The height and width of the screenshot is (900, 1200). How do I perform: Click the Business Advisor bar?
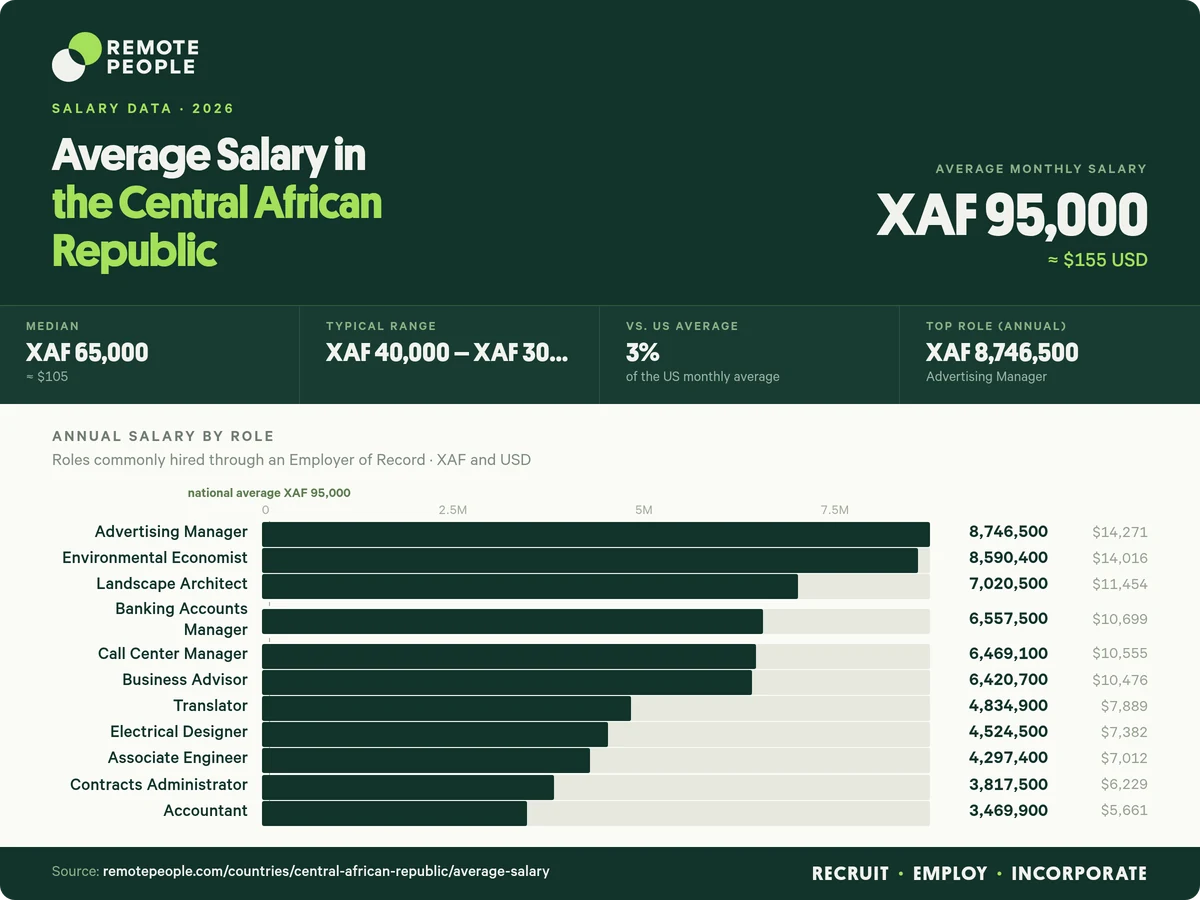coord(507,682)
